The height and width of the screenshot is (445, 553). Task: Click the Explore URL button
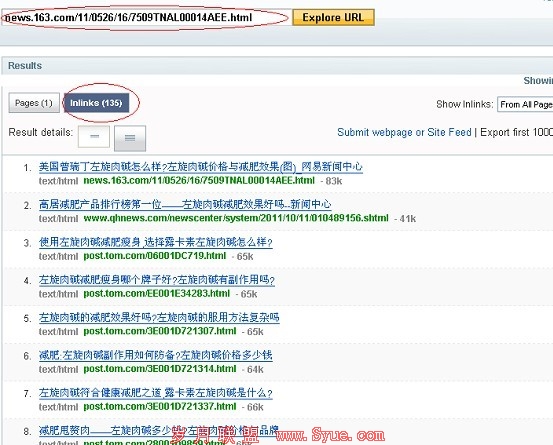(x=333, y=17)
